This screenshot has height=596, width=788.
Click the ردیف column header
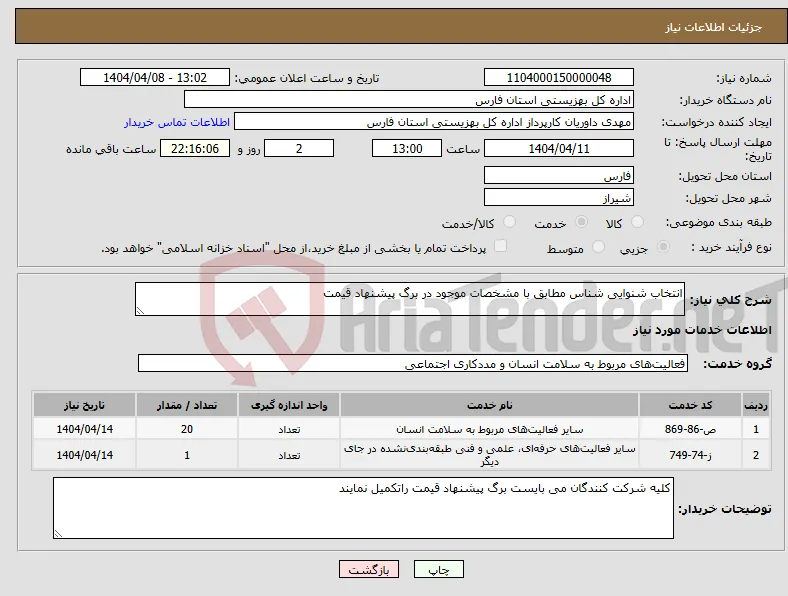tap(756, 405)
